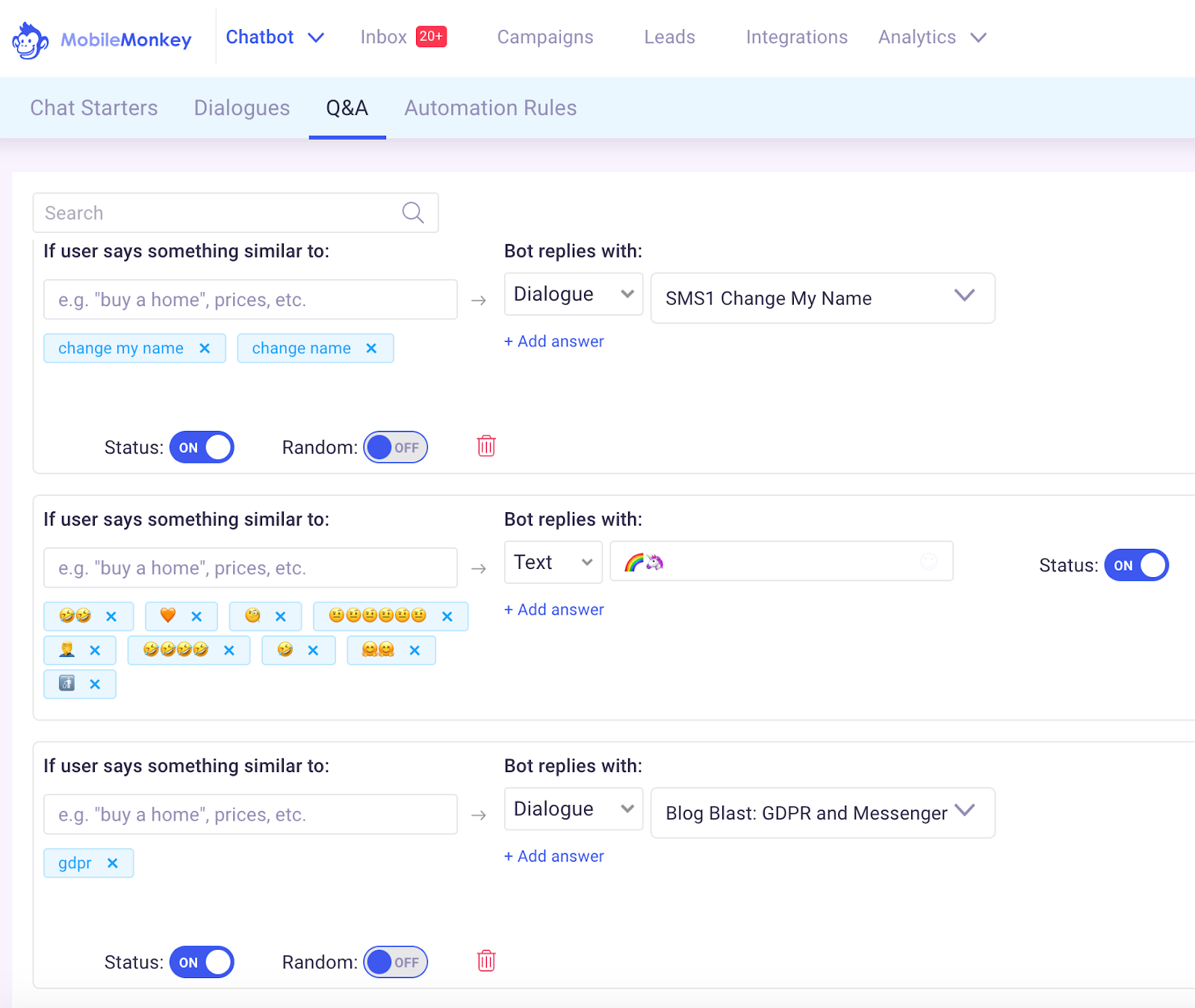
Task: Open the Dialogue reply type dropdown for gdpr rule
Action: point(573,809)
